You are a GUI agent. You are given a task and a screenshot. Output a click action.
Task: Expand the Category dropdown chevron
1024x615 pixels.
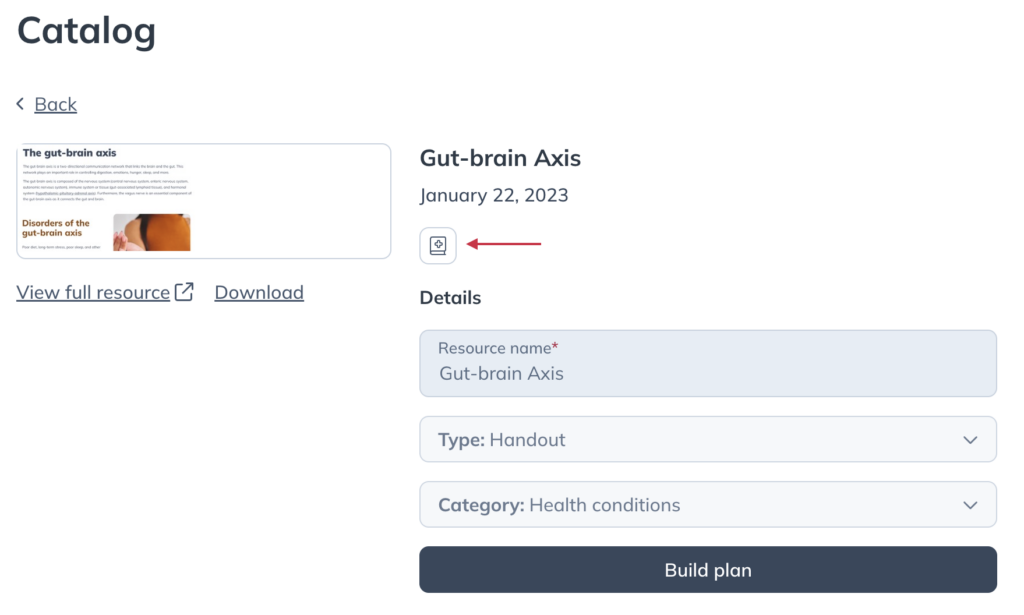point(970,505)
